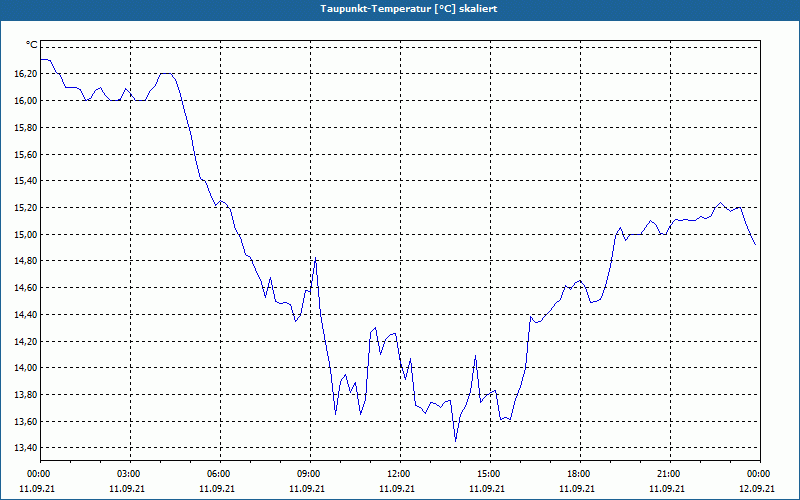Click the 15,60 y-axis label
This screenshot has width=800, height=500.
click(24, 155)
